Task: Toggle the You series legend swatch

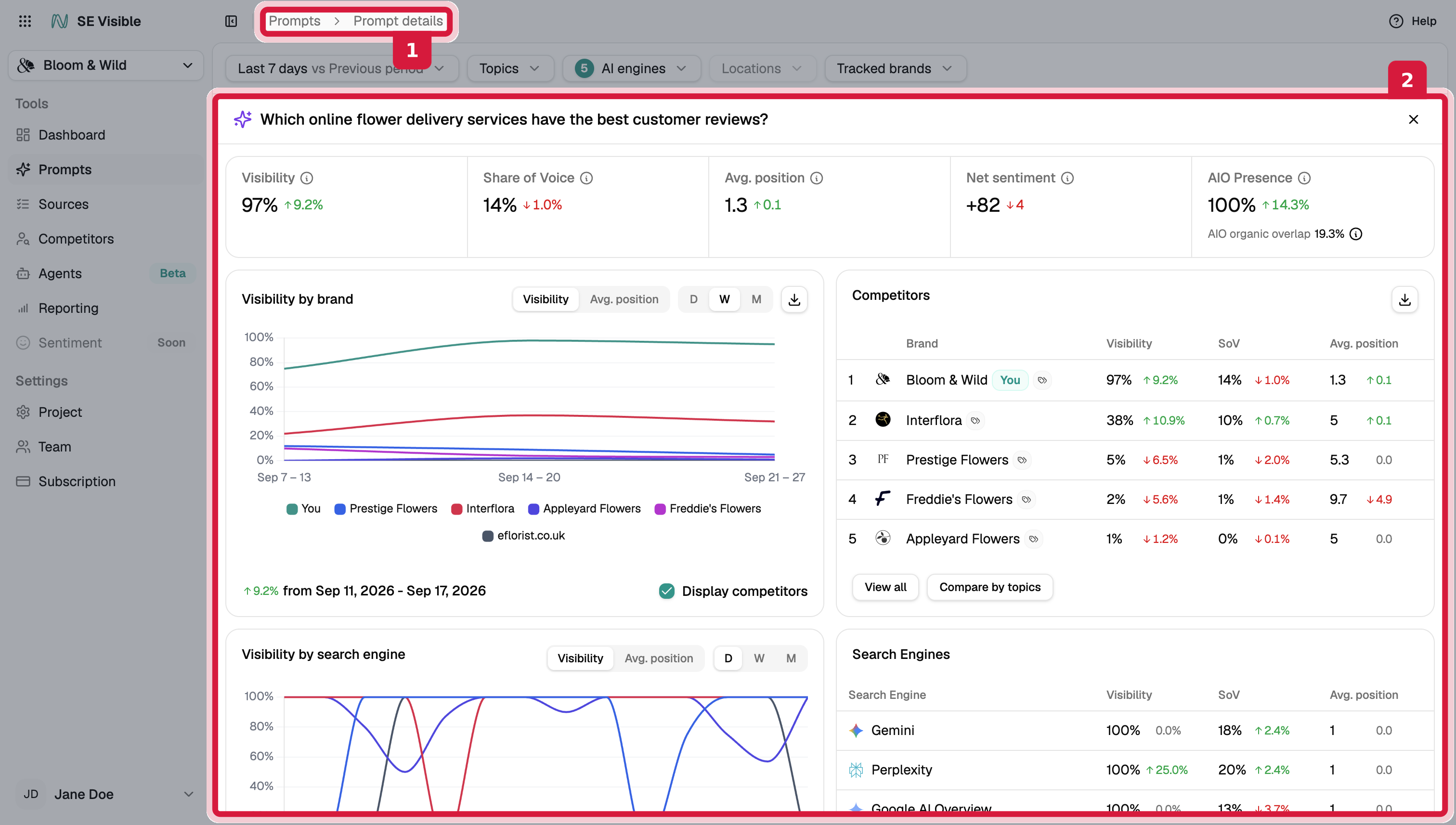Action: (292, 509)
